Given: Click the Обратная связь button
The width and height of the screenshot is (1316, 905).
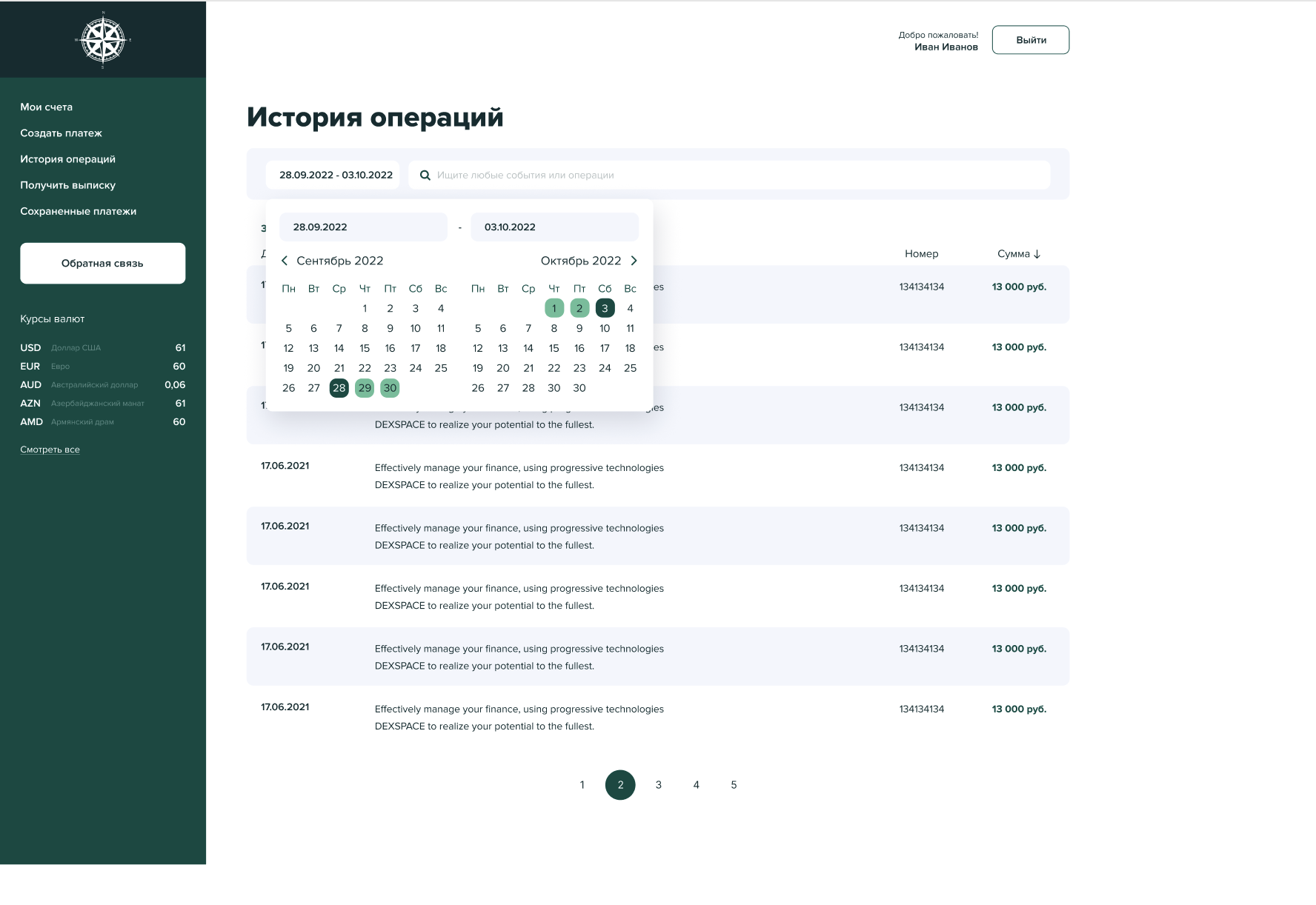Looking at the screenshot, I should (x=103, y=263).
